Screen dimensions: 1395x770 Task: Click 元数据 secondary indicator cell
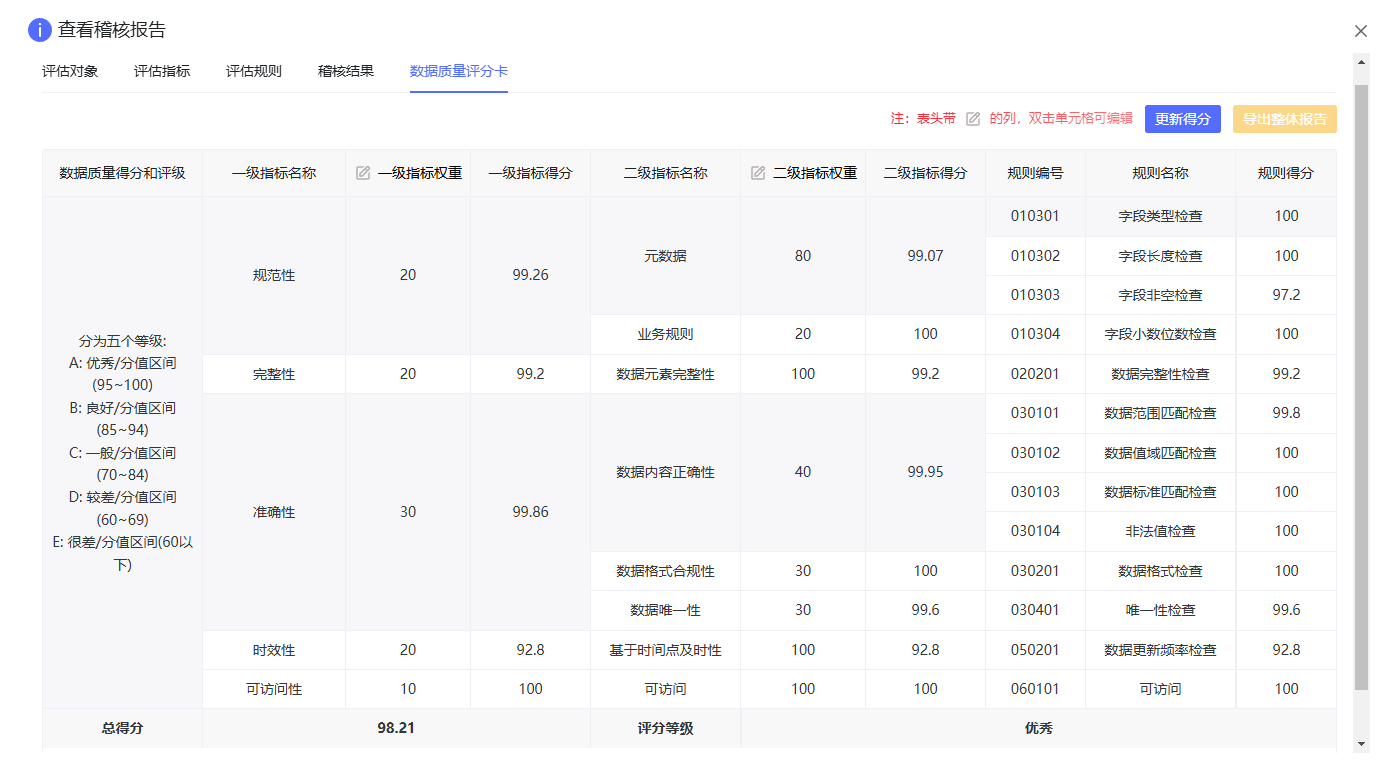666,256
